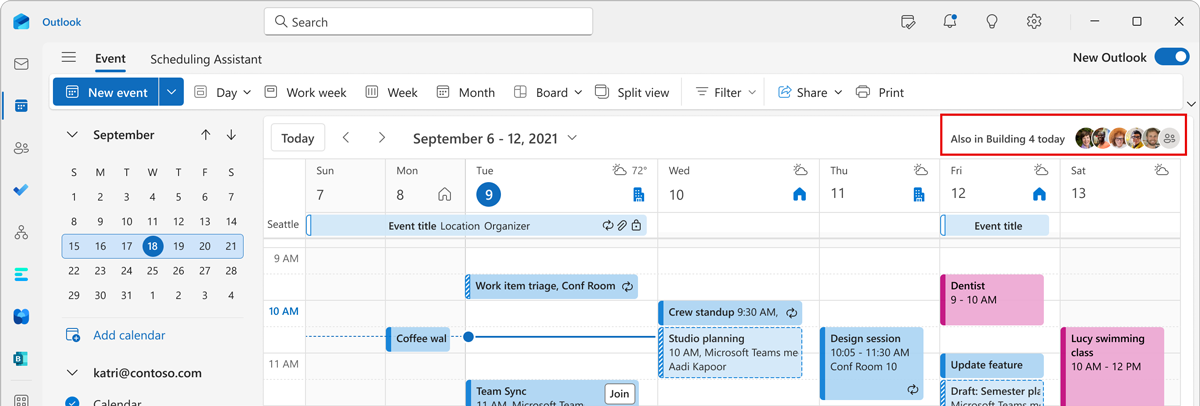Click the lightbulb tips icon

tap(992, 22)
